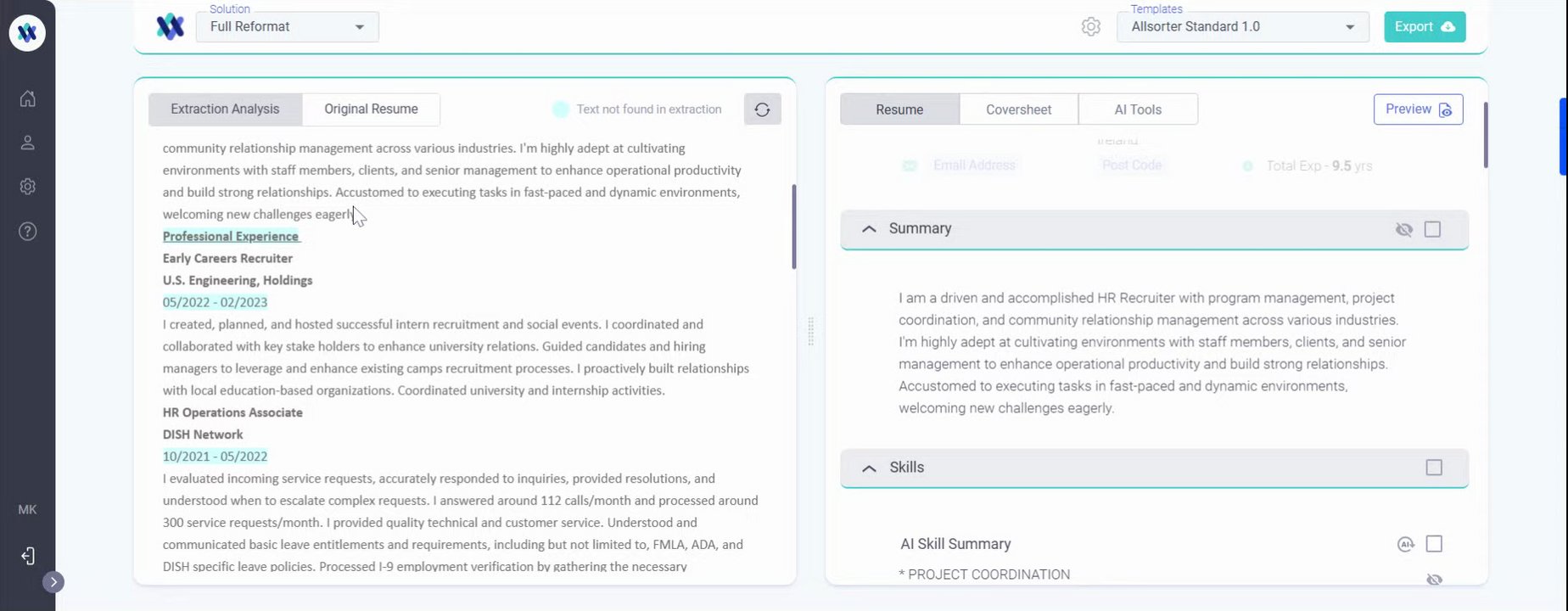The height and width of the screenshot is (611, 1568).
Task: Switch to the AI Tools tab
Action: pos(1138,109)
